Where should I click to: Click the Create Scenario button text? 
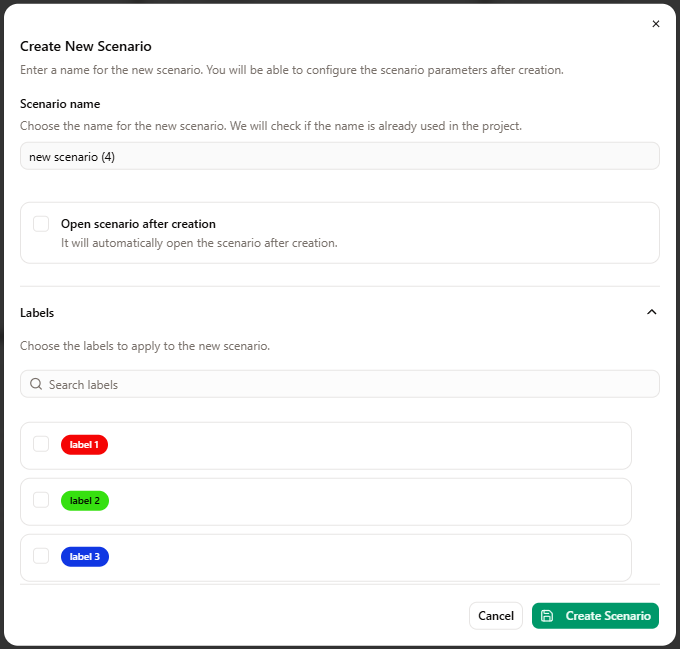(x=608, y=616)
